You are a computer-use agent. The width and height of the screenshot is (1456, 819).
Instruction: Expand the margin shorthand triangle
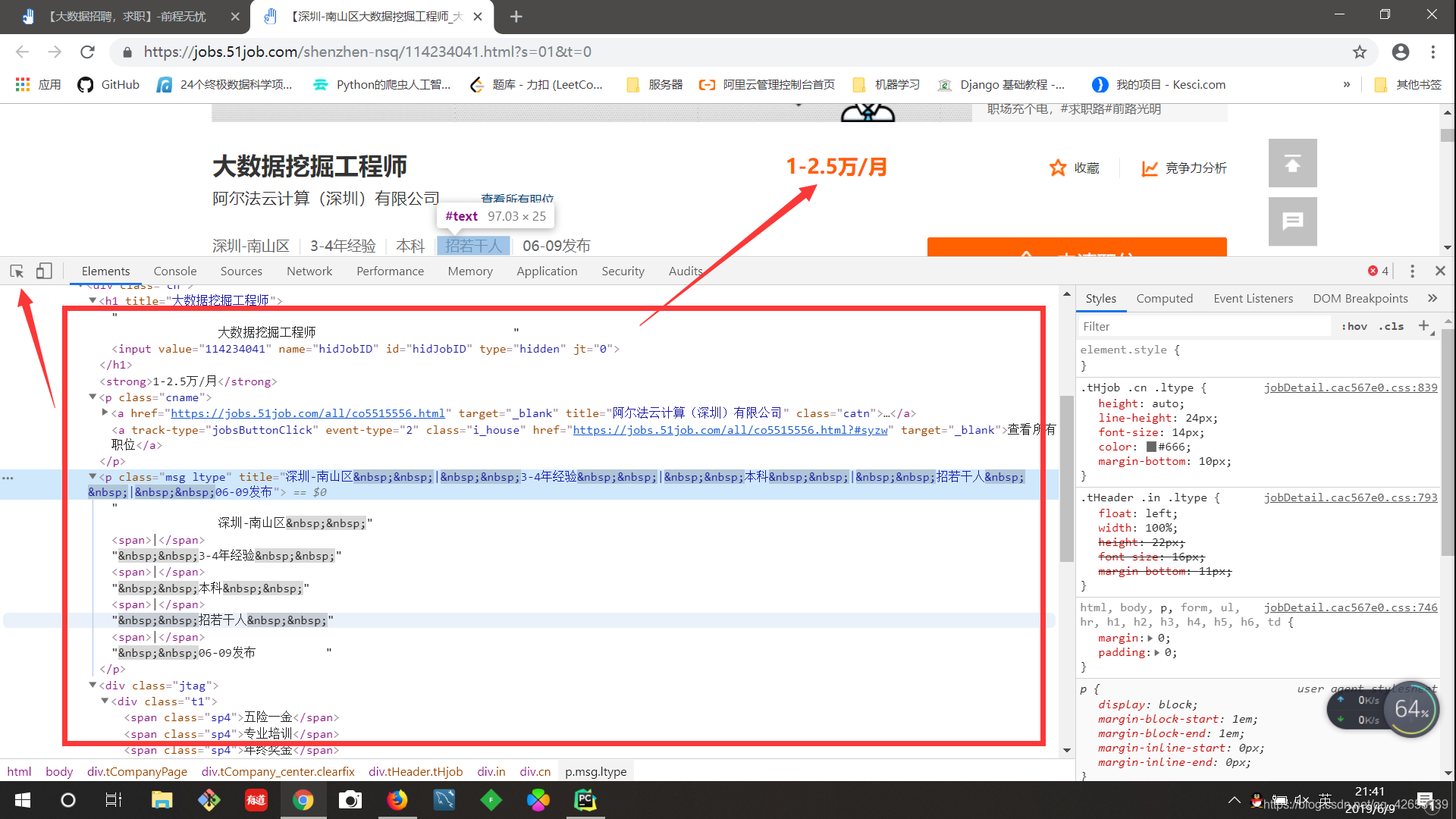[x=1150, y=638]
